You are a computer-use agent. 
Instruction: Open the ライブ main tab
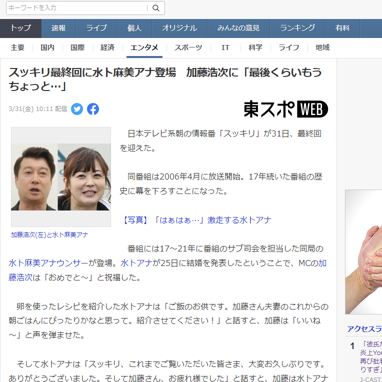point(97,28)
